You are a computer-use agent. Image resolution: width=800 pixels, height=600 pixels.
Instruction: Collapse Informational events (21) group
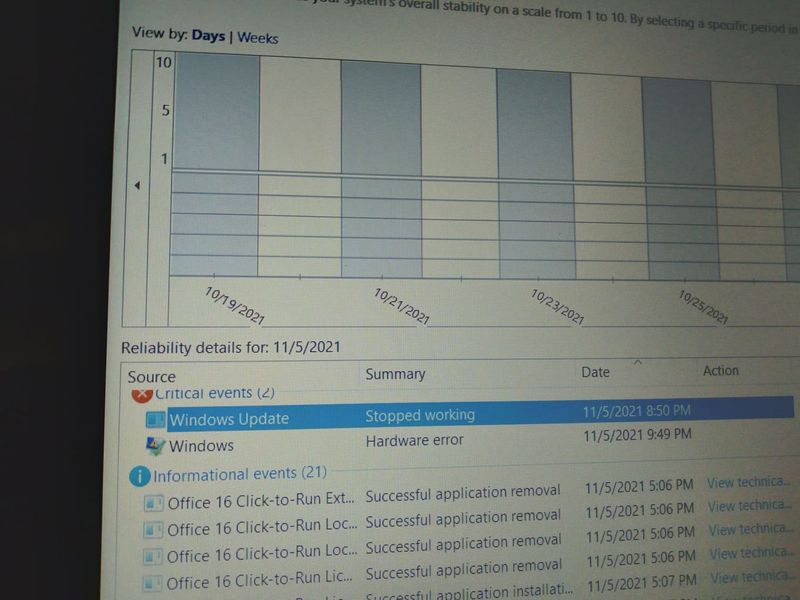click(x=240, y=474)
